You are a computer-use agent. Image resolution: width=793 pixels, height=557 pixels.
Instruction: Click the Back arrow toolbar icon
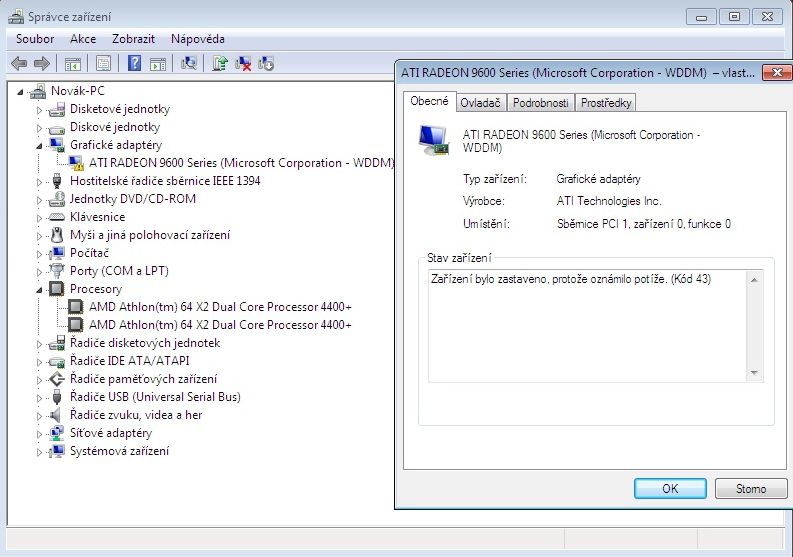point(19,64)
